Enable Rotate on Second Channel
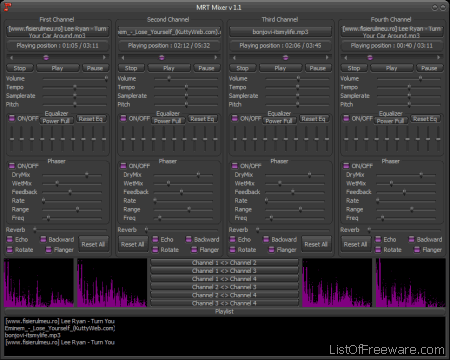 click(155, 250)
